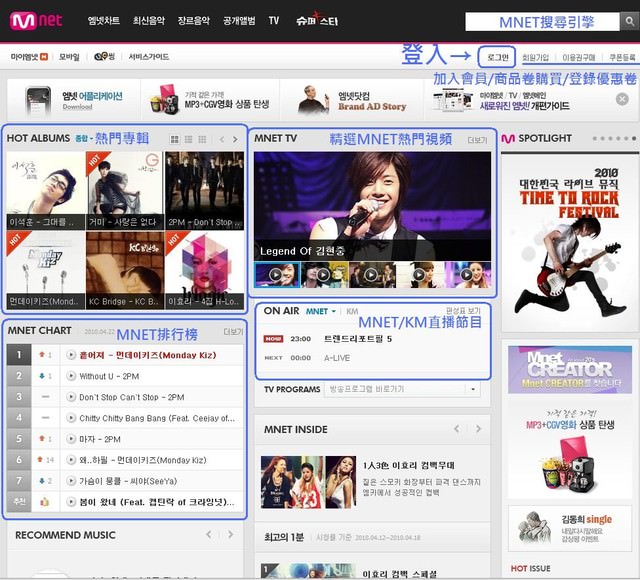Switch Hot Albums to list view
This screenshot has width=640, height=580.
coord(189,140)
